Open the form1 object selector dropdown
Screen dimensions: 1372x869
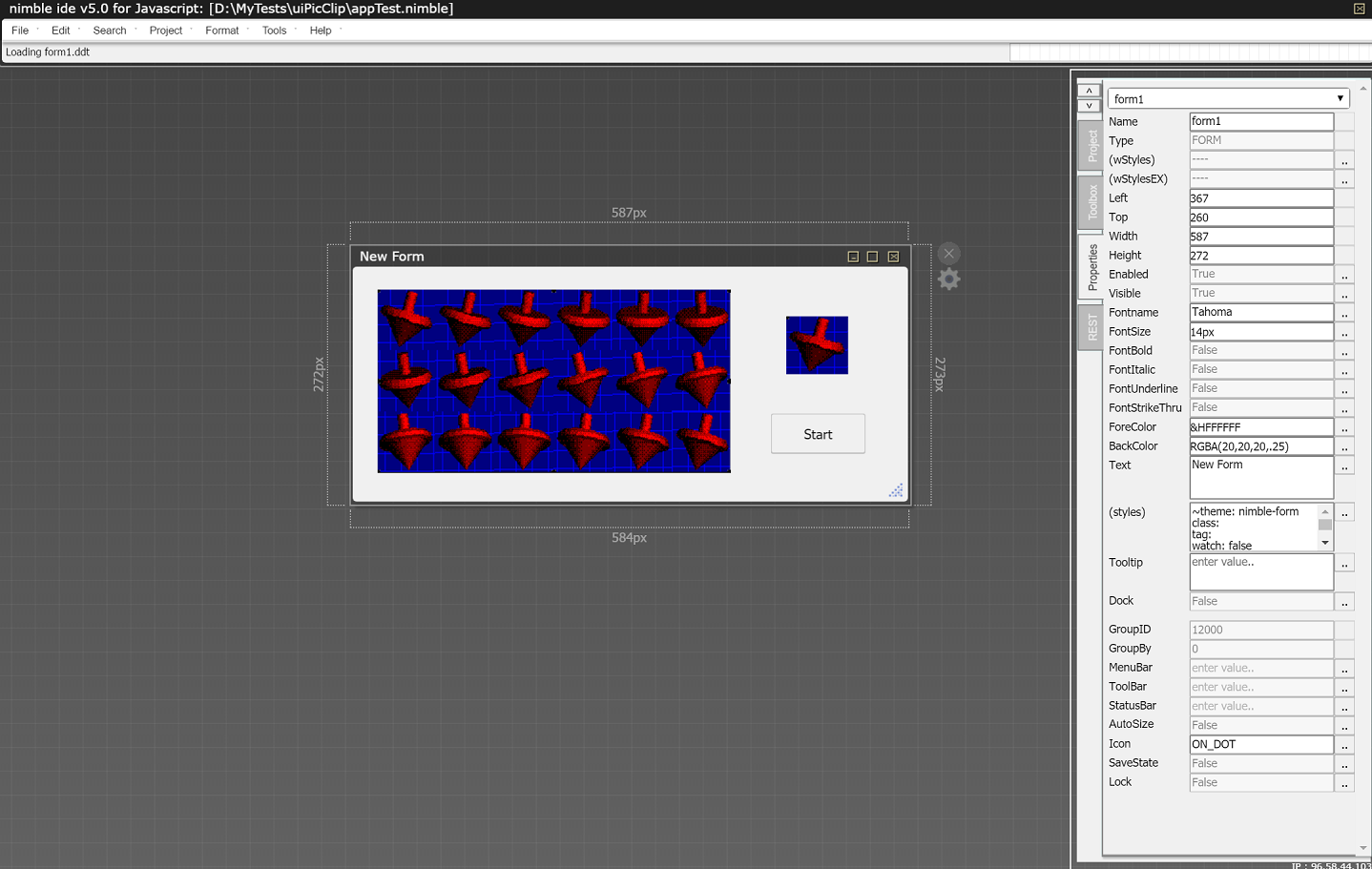(1229, 98)
